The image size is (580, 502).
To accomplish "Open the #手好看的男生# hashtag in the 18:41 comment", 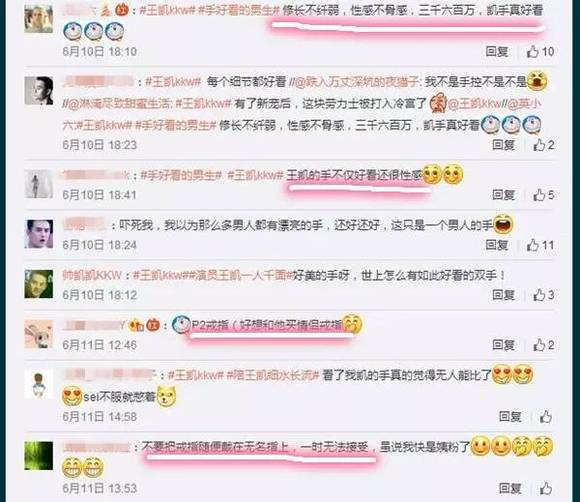I will (181, 175).
